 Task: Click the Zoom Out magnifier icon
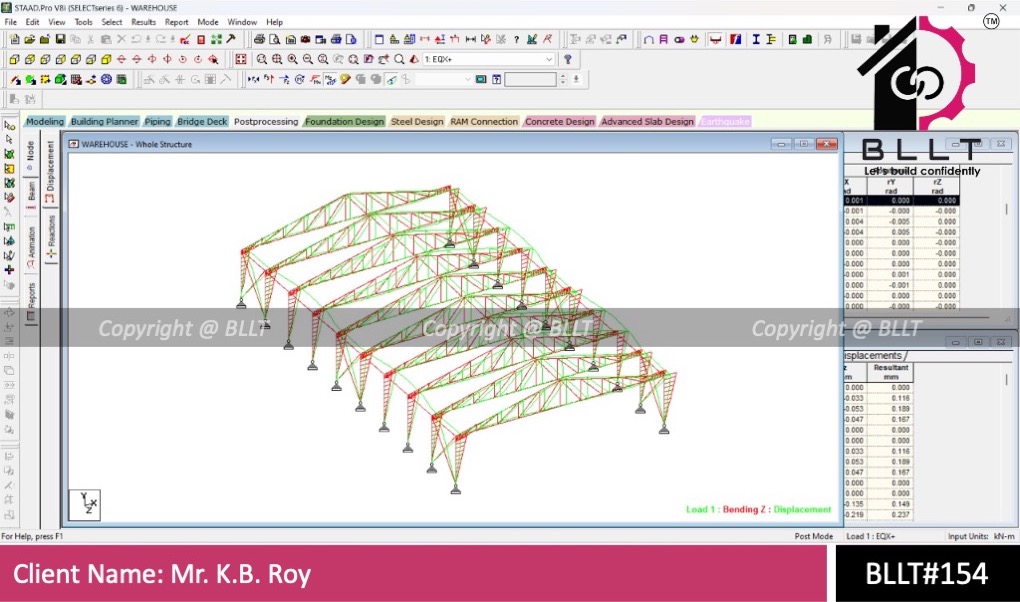307,59
